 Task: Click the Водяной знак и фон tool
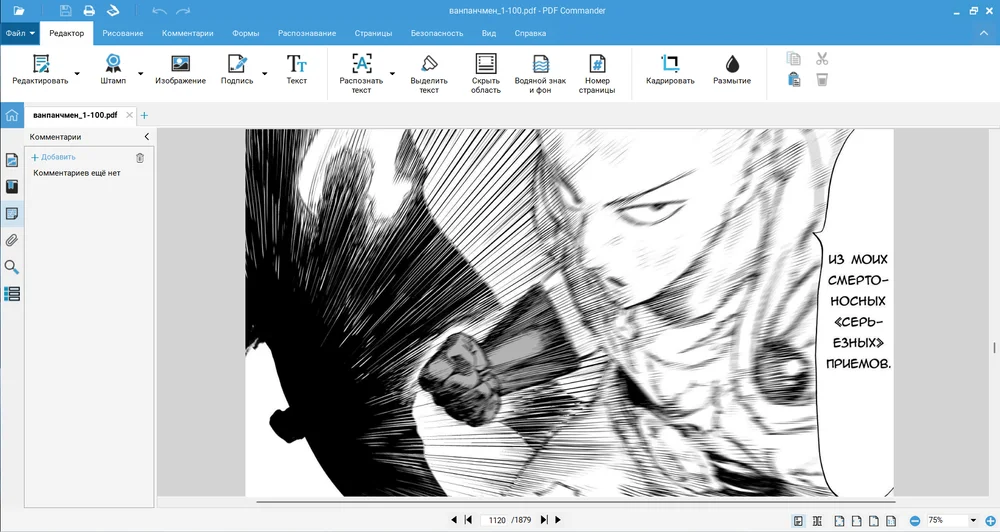tap(540, 73)
